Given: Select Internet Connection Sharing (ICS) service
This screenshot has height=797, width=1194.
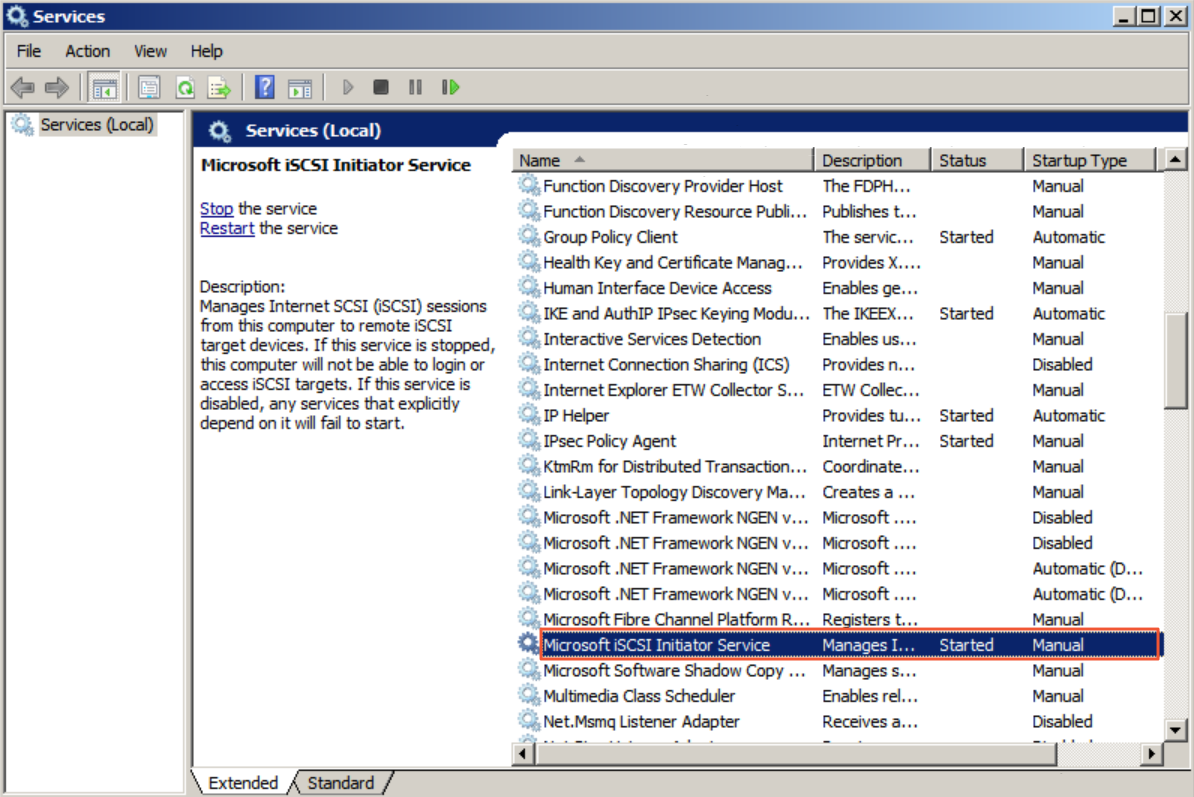Looking at the screenshot, I should 666,365.
